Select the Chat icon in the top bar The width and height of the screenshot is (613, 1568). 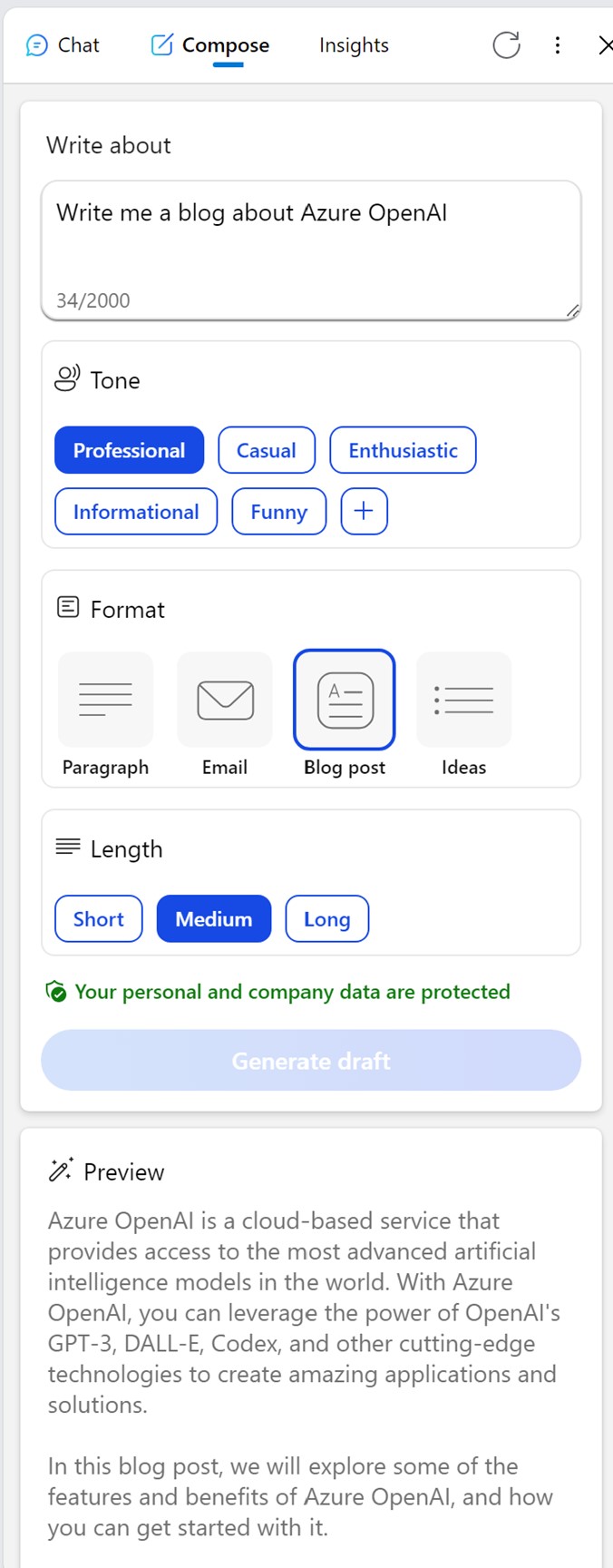[x=35, y=44]
